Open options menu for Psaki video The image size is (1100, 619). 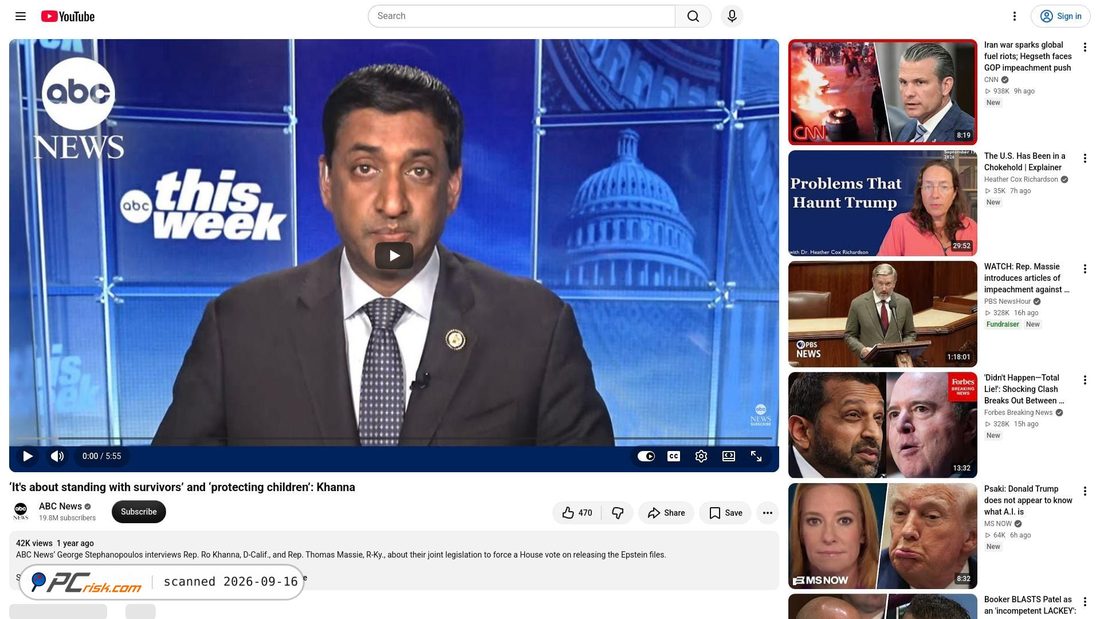click(1085, 491)
